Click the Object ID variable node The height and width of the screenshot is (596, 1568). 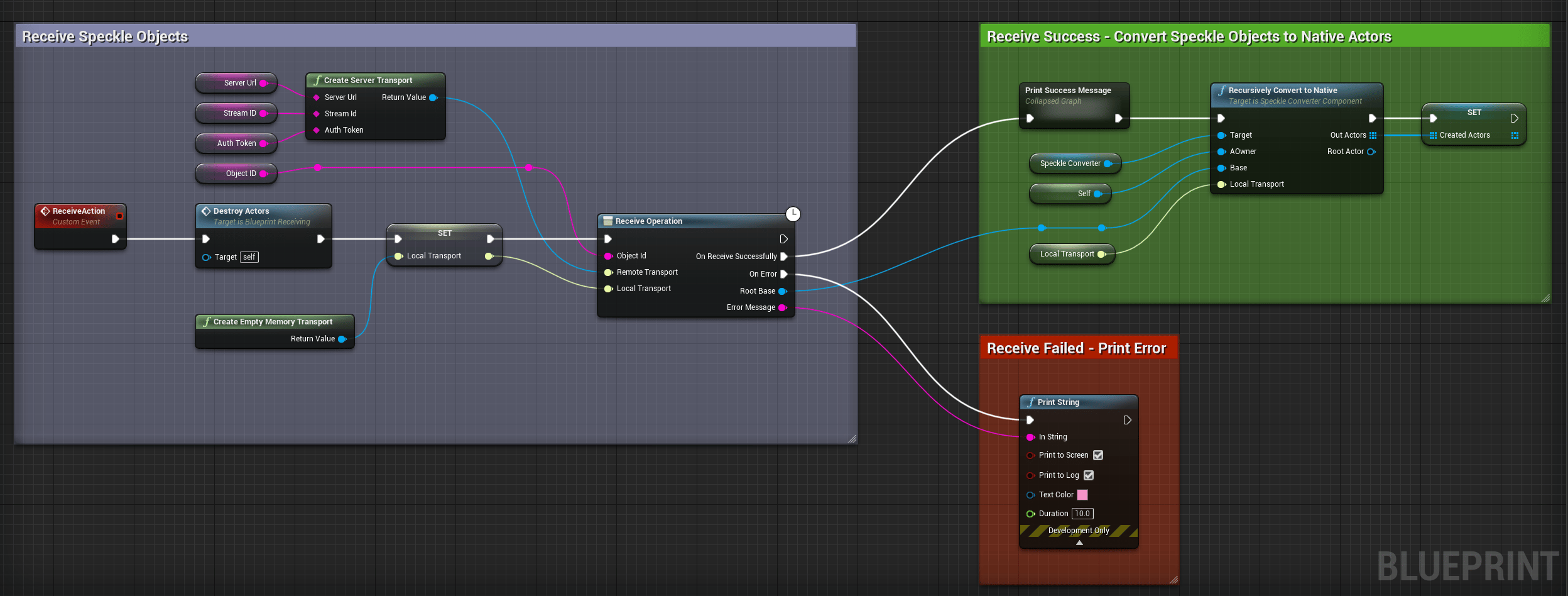click(236, 174)
